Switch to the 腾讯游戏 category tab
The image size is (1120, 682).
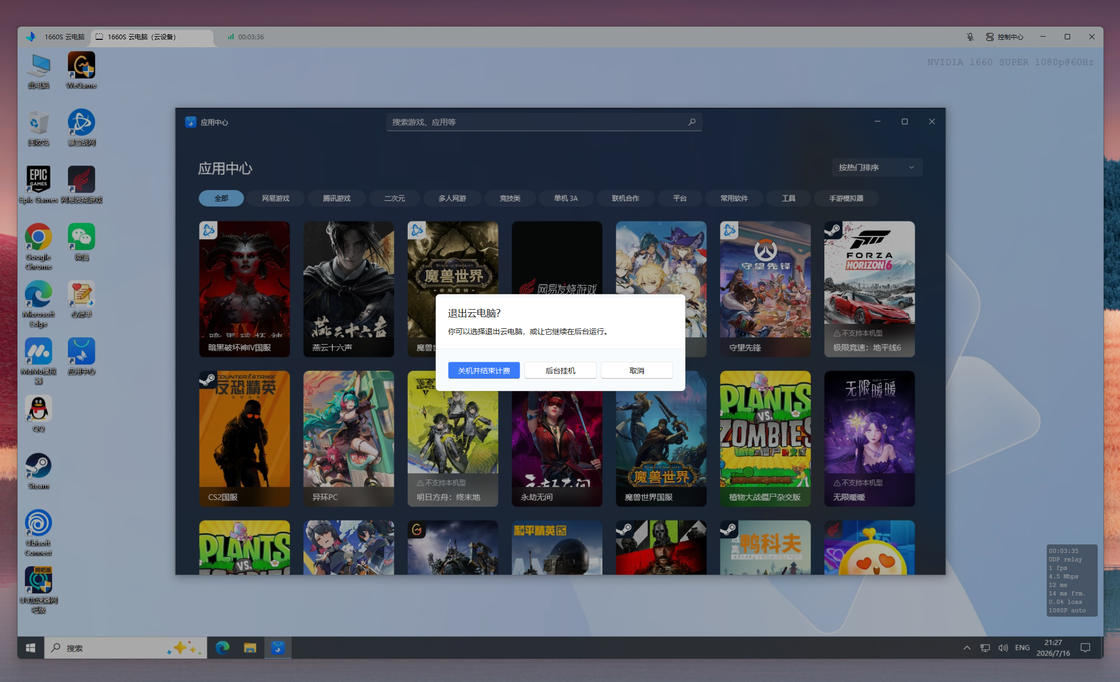click(x=336, y=198)
